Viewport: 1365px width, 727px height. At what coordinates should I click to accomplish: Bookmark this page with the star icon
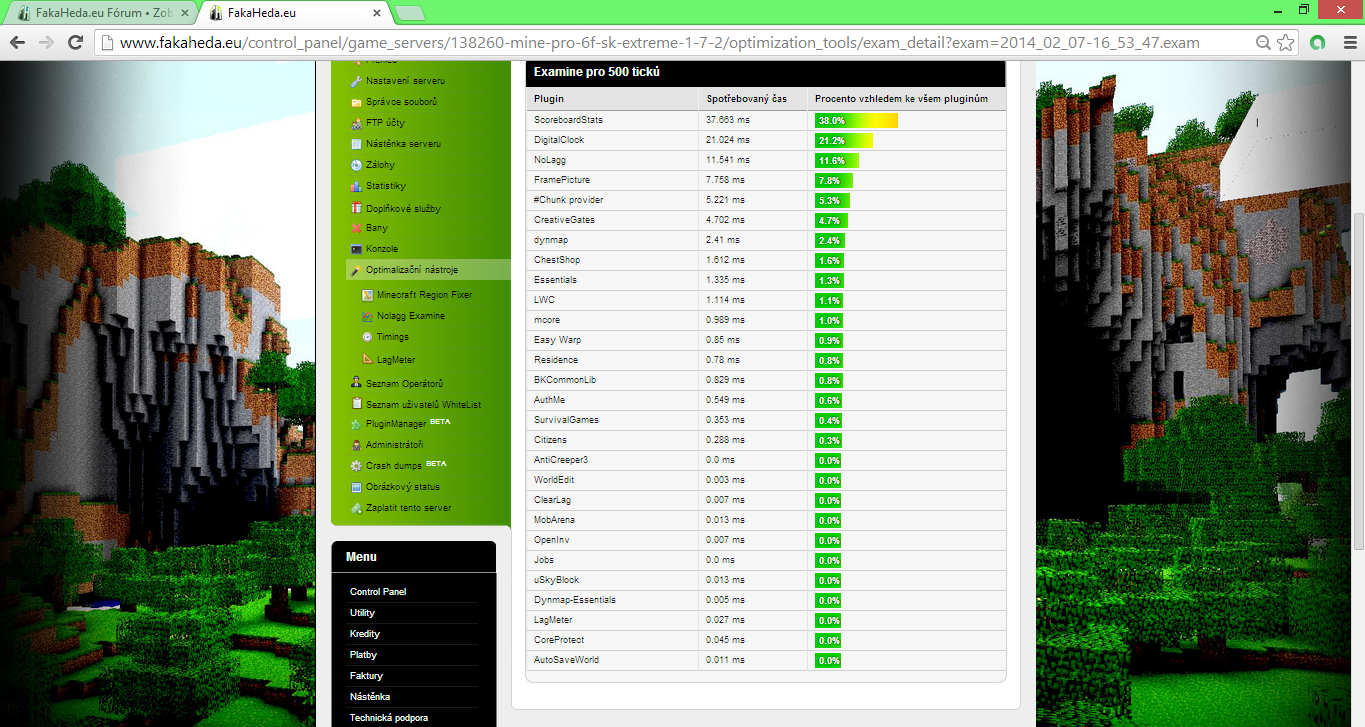pos(1286,43)
